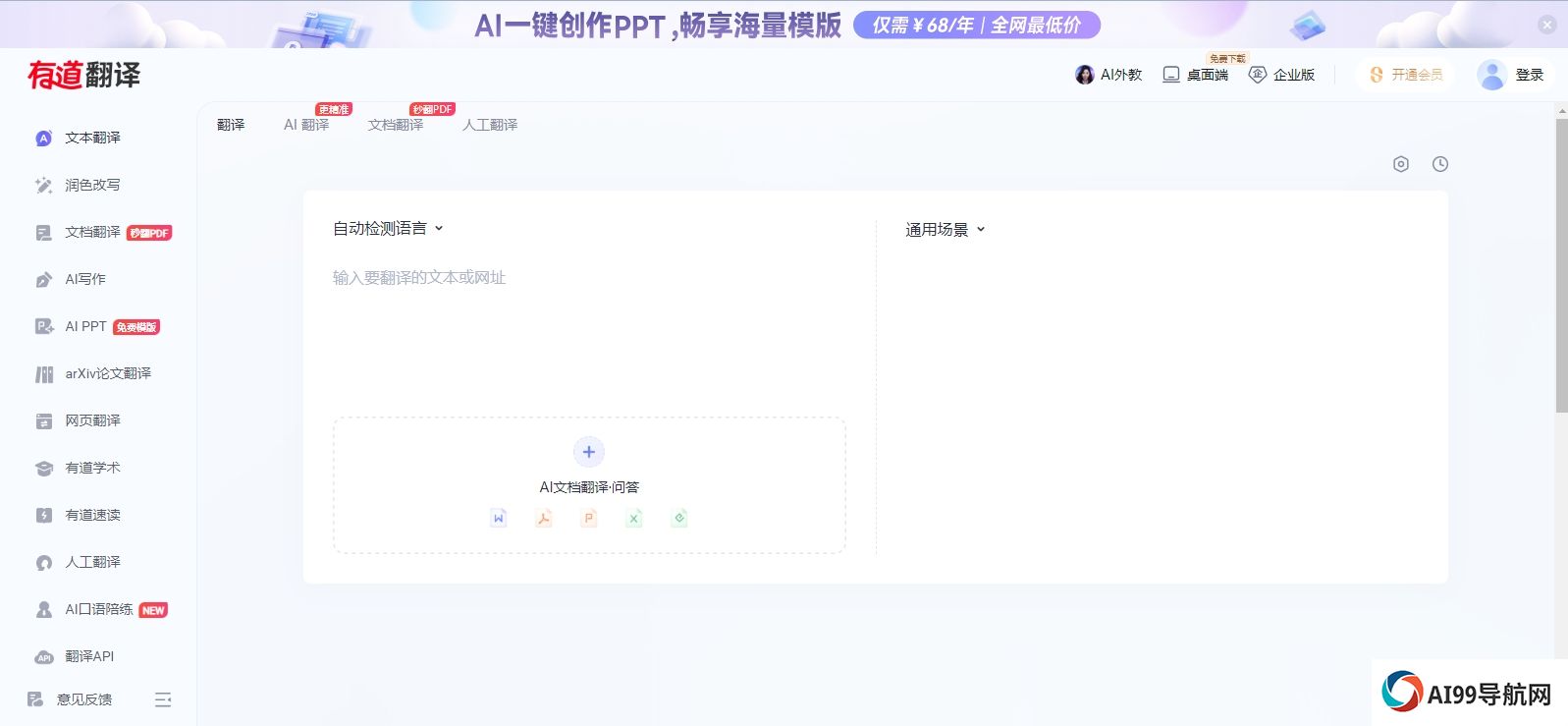The height and width of the screenshot is (726, 1568).
Task: Click the 免费模版 badge beside AI PPT
Action: (136, 327)
